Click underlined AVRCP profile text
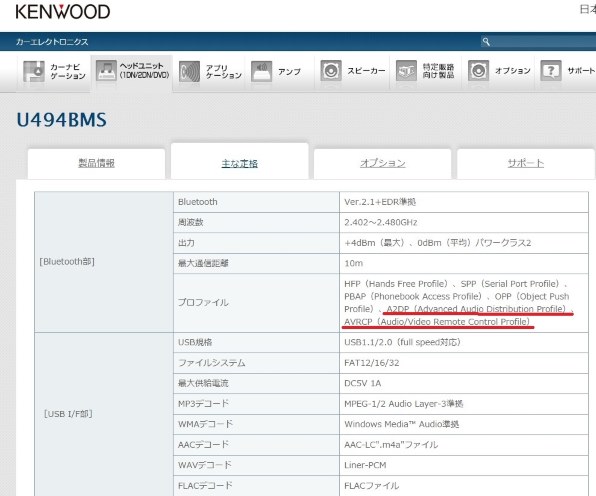Screen dimensions: 596x496 (x=437, y=322)
